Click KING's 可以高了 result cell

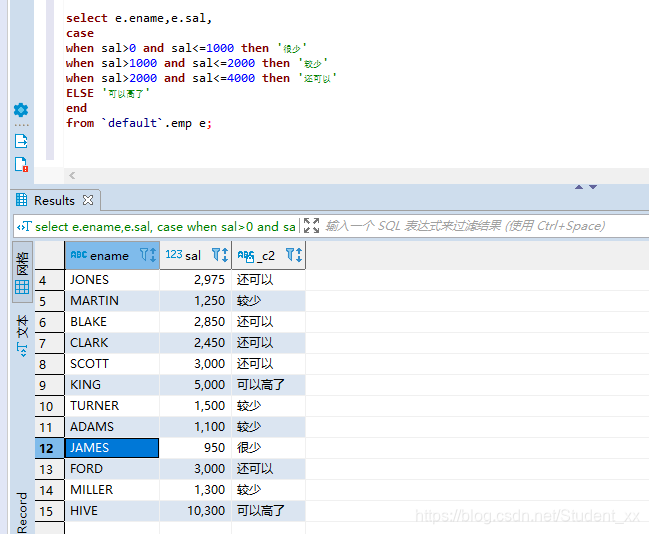tap(268, 385)
